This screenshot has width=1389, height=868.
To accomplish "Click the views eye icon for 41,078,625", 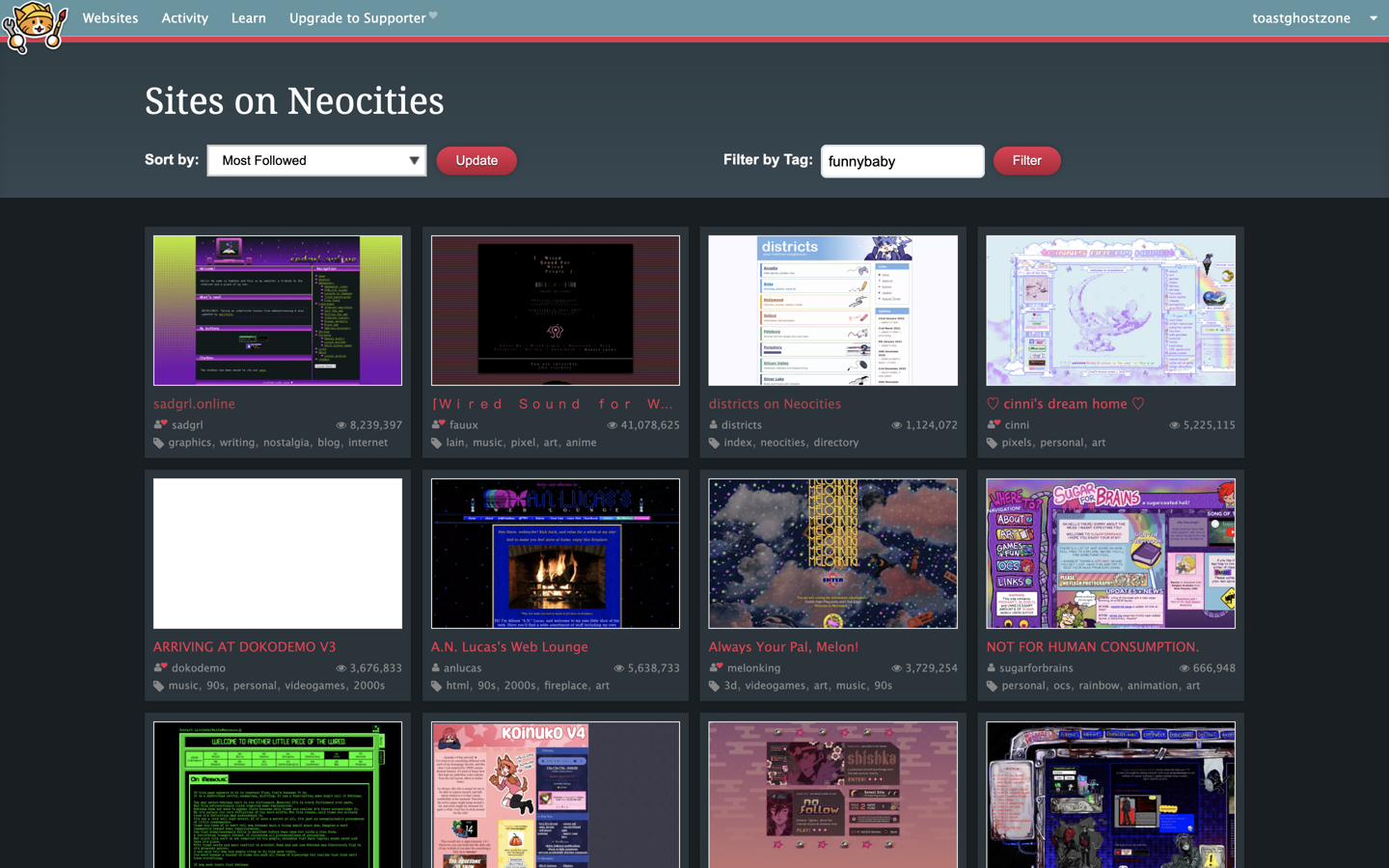I will (612, 425).
